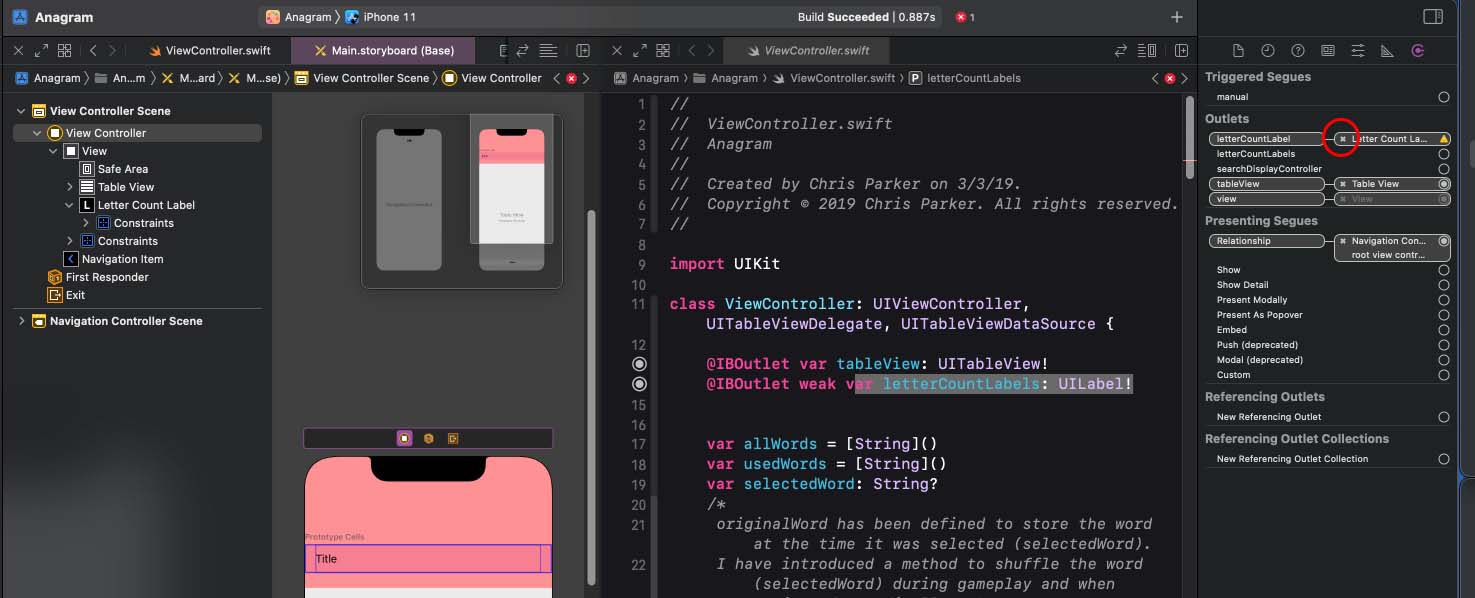This screenshot has width=1475, height=598.
Task: Open the Size inspector ruler icon
Action: coord(1387,50)
